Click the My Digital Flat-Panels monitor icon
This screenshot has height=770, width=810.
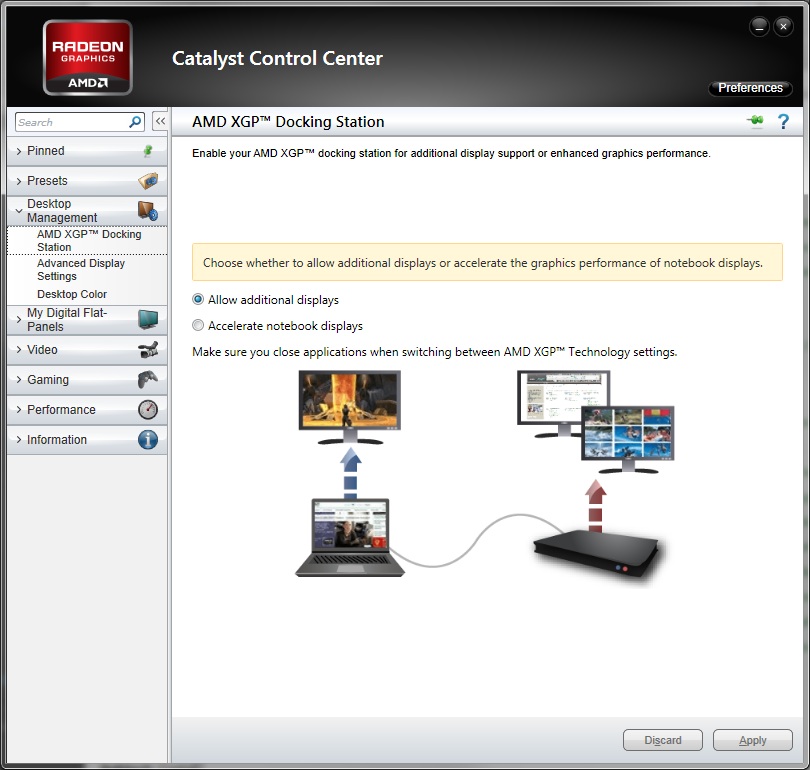(148, 320)
